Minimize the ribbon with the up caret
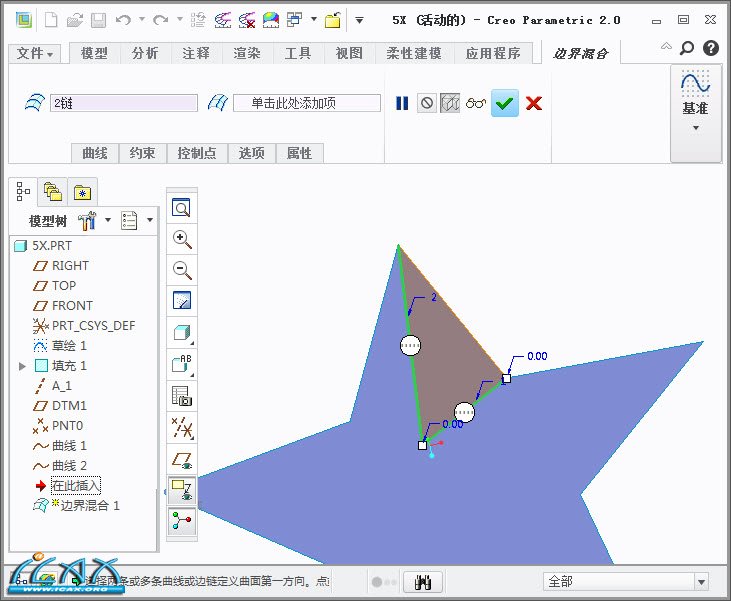Viewport: 731px width, 601px height. click(x=666, y=47)
